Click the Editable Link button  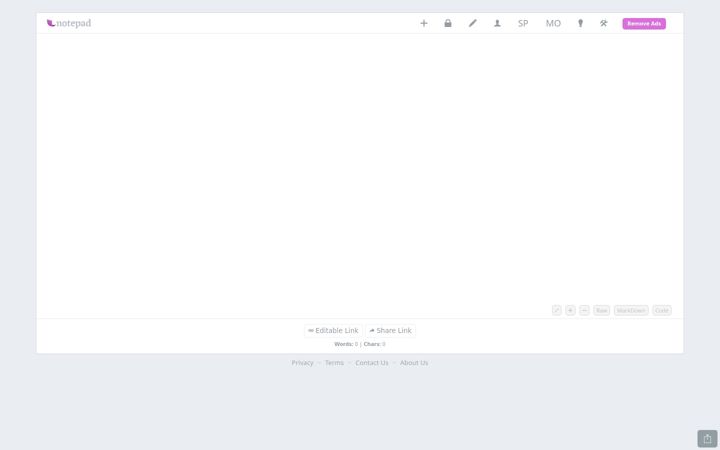click(333, 331)
